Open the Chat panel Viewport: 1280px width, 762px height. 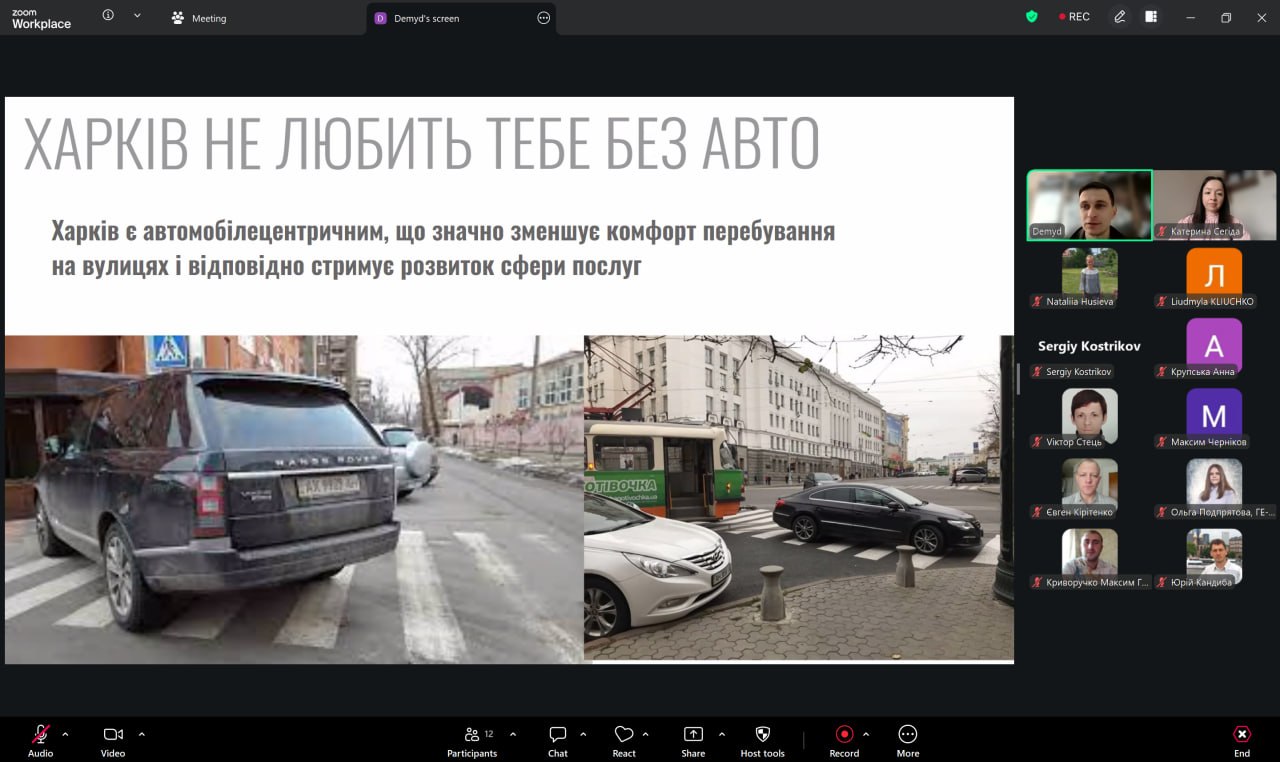click(x=558, y=740)
